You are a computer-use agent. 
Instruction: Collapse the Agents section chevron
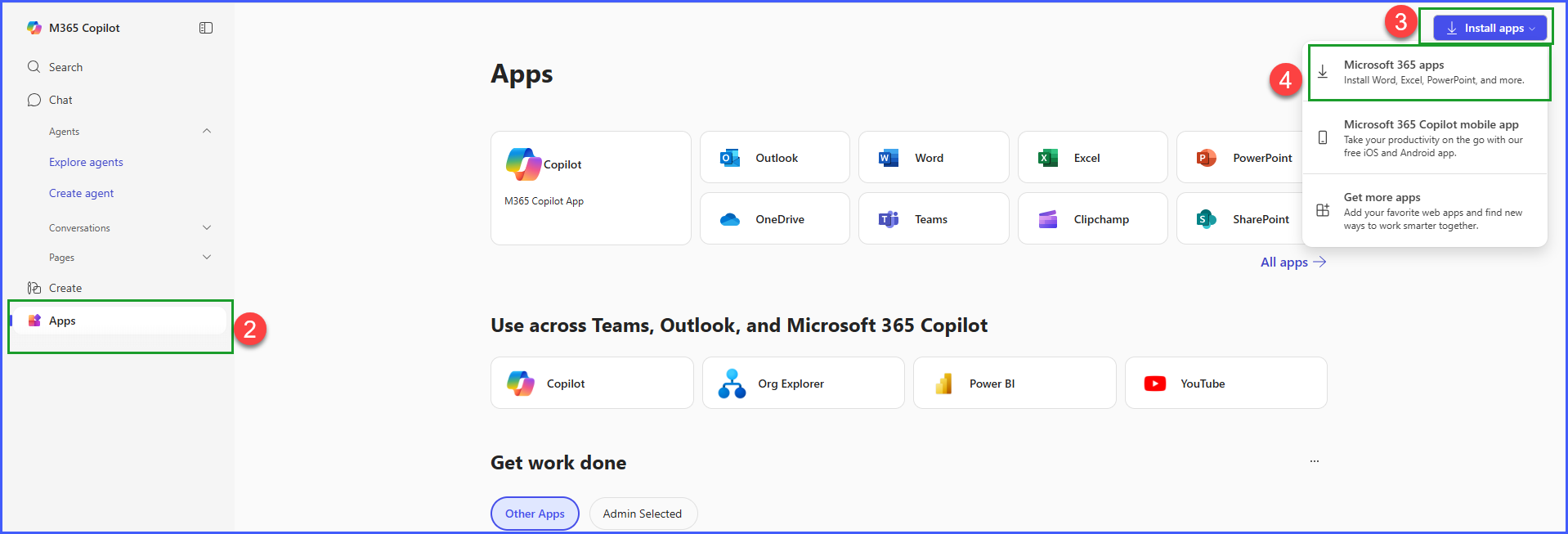pyautogui.click(x=207, y=131)
